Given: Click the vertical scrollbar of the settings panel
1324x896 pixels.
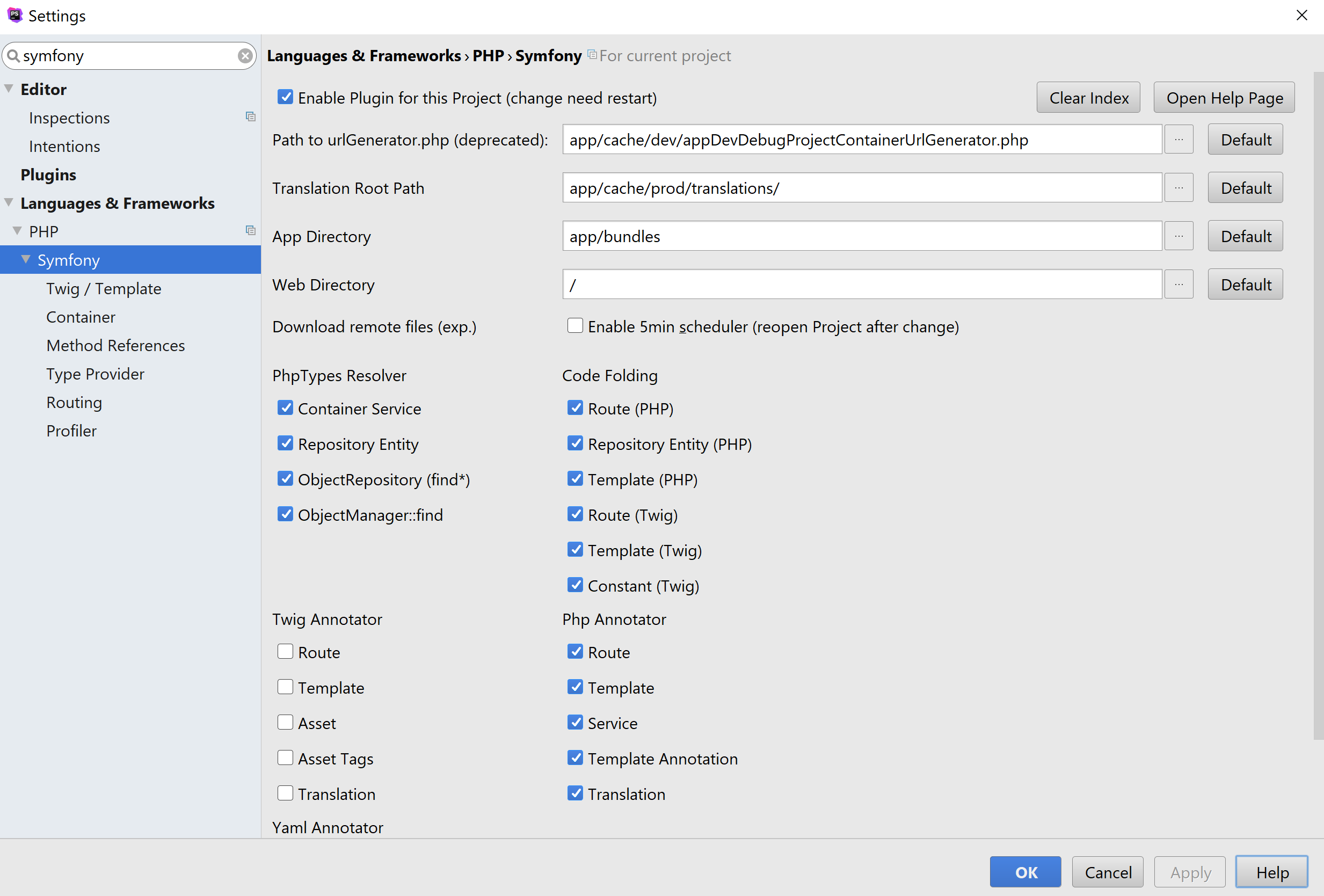Looking at the screenshot, I should pos(1318,405).
